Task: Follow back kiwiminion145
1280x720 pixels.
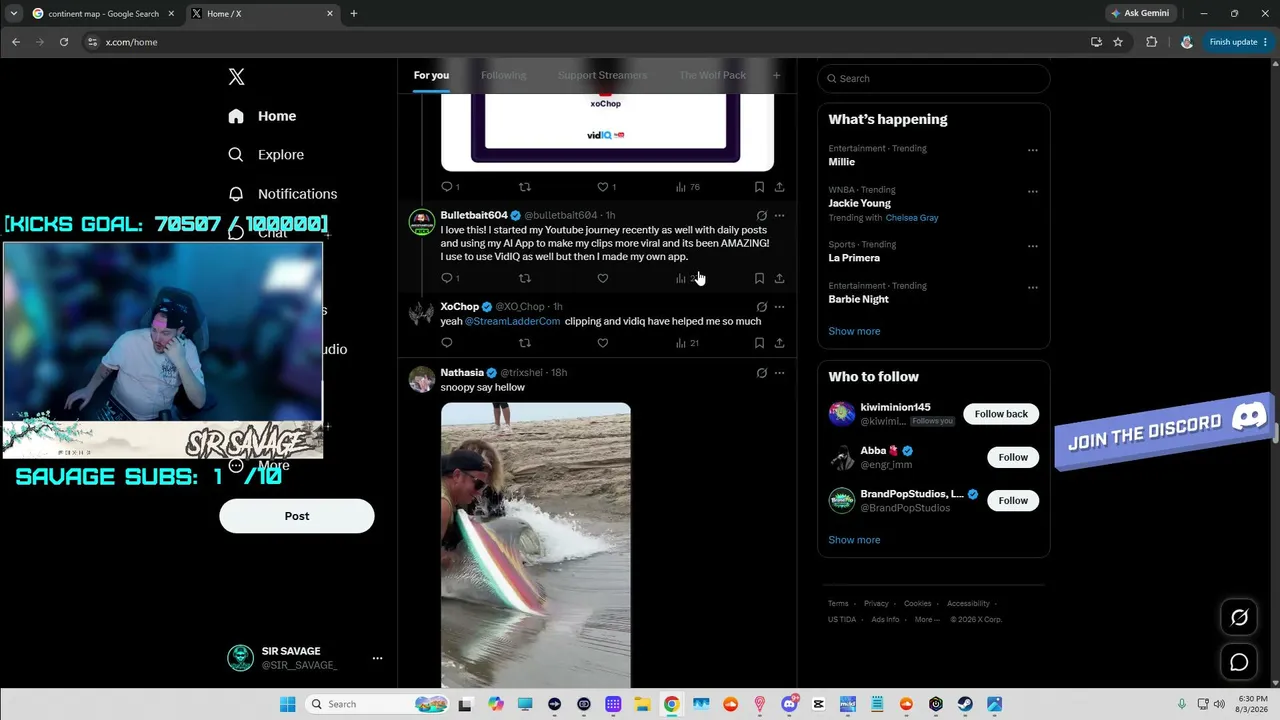Action: coord(1001,414)
